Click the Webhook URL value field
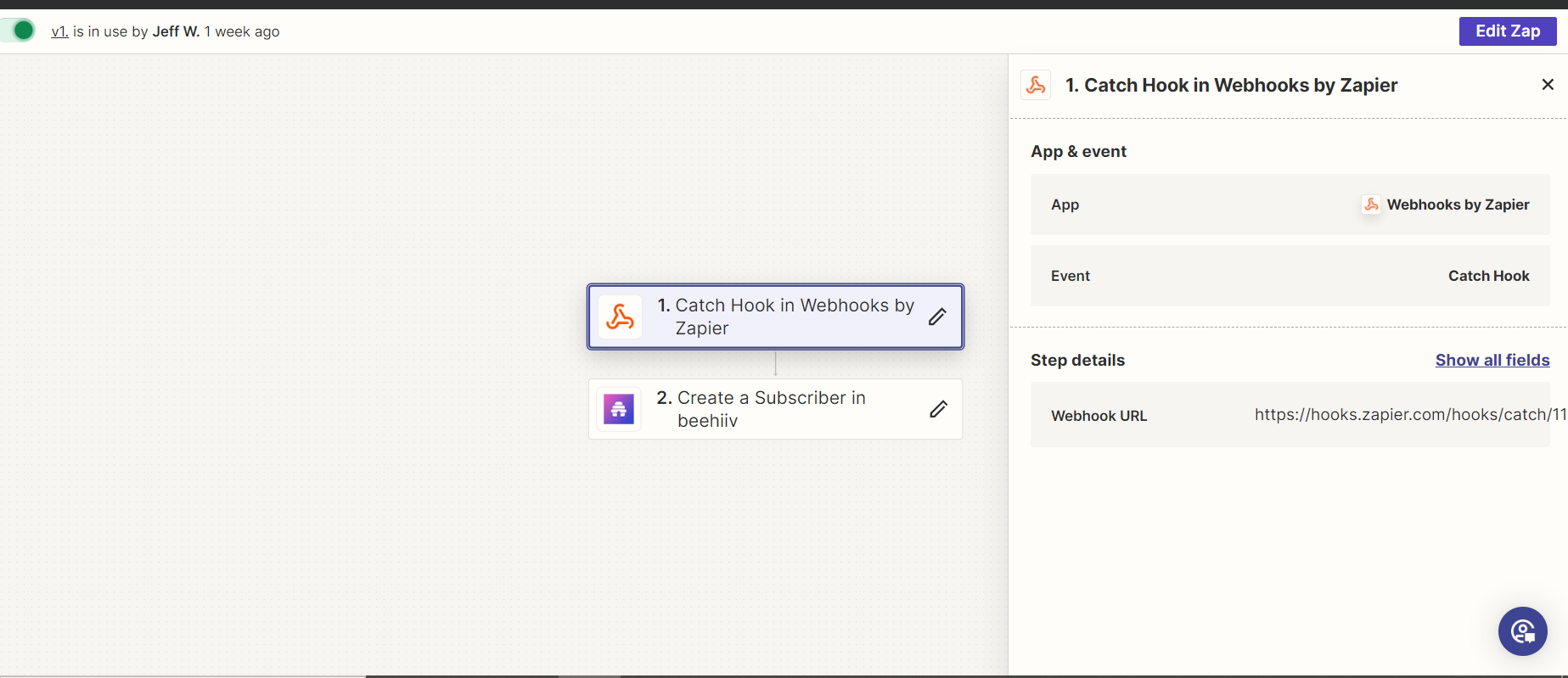The width and height of the screenshot is (1568, 678). [x=1410, y=415]
